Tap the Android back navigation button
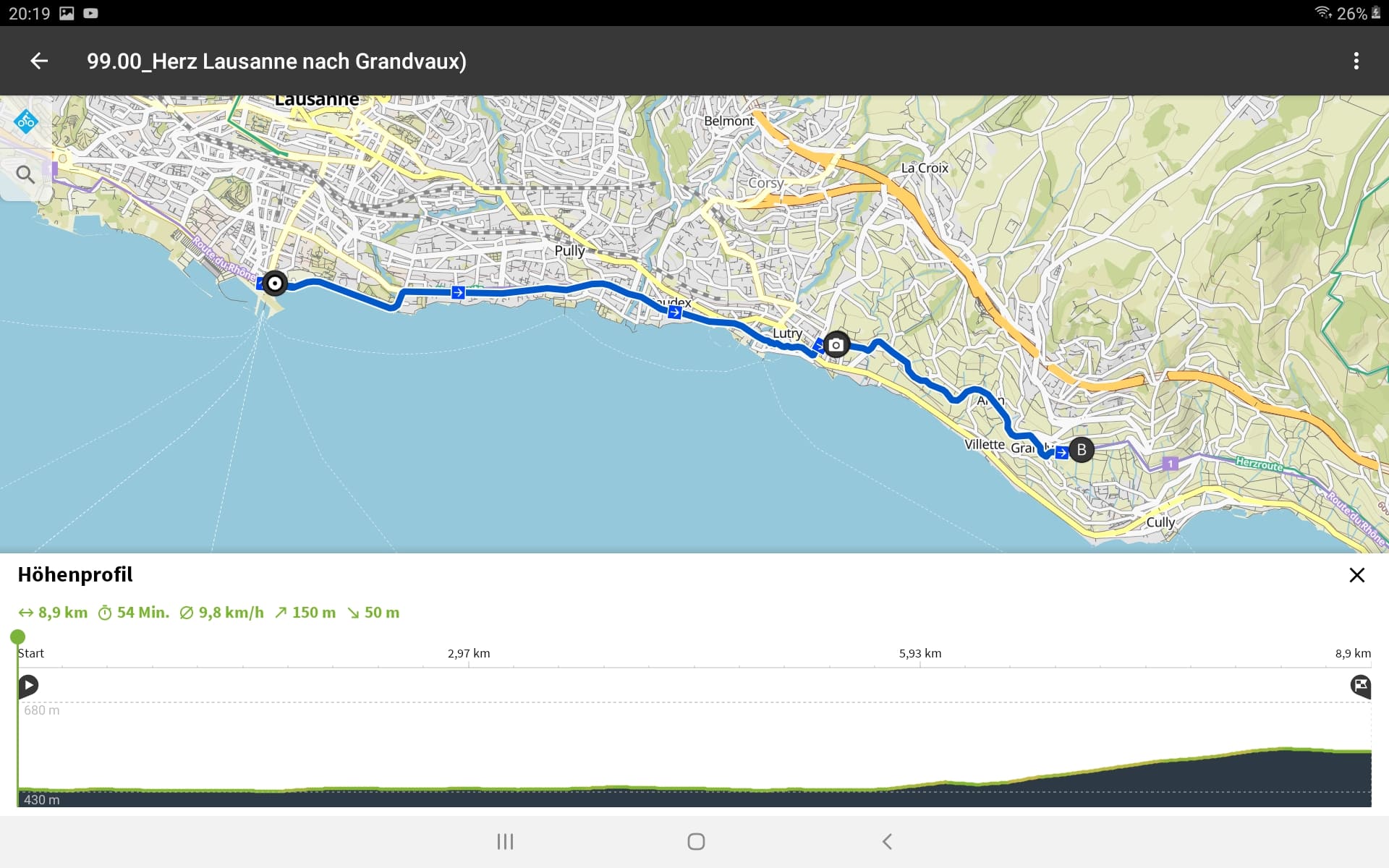This screenshot has height=868, width=1389. click(x=887, y=841)
